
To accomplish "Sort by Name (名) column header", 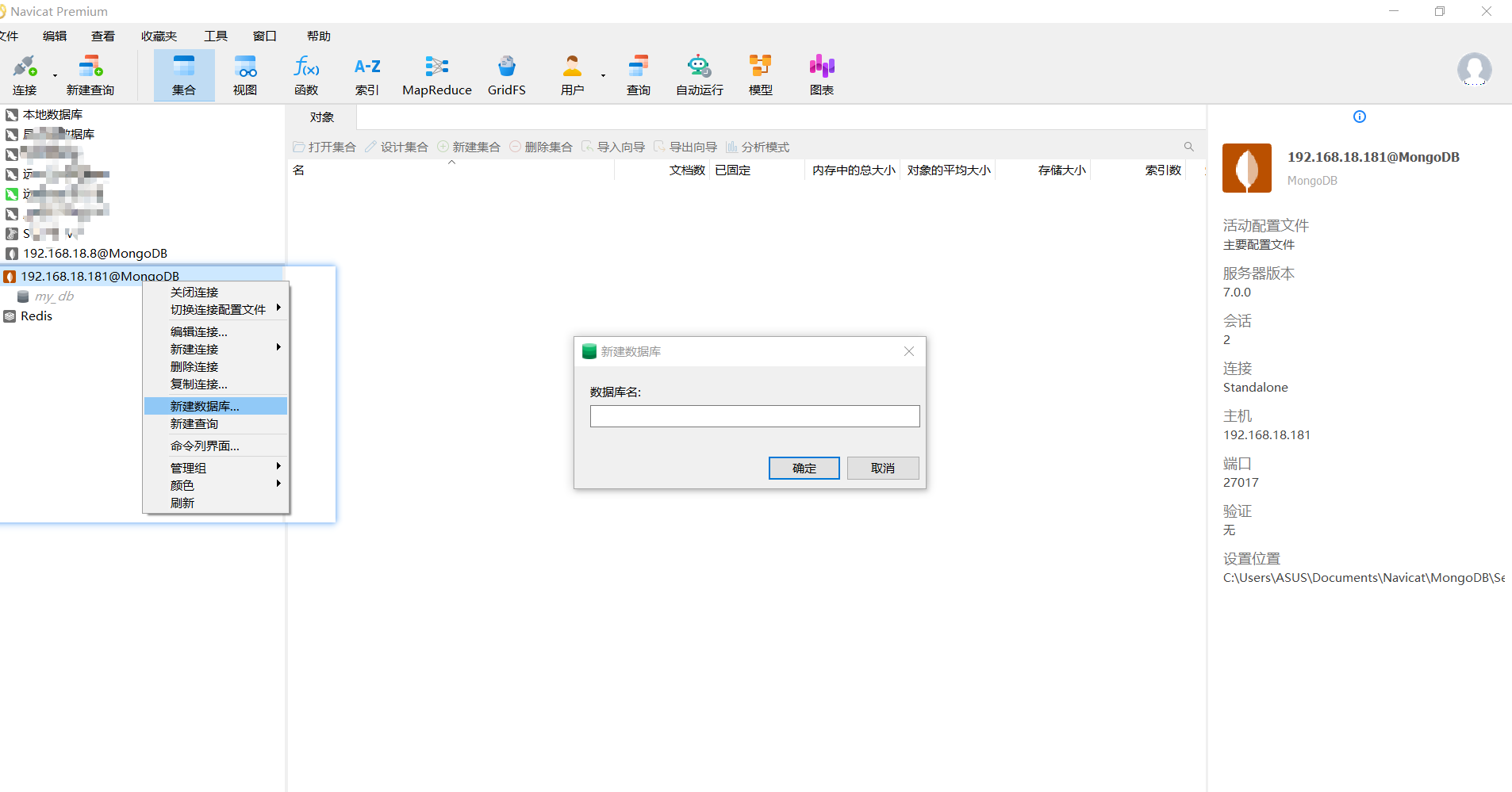I will 451,170.
